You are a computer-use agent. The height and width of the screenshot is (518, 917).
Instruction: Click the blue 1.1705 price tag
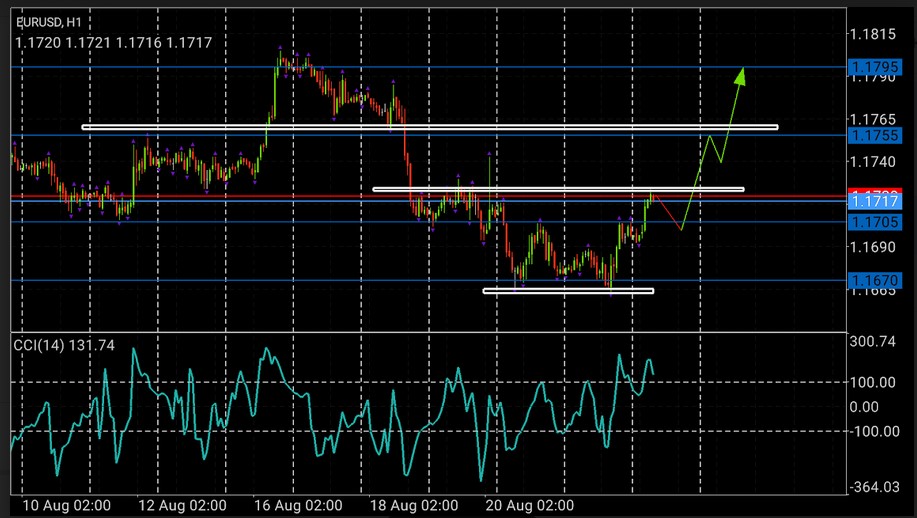click(871, 222)
